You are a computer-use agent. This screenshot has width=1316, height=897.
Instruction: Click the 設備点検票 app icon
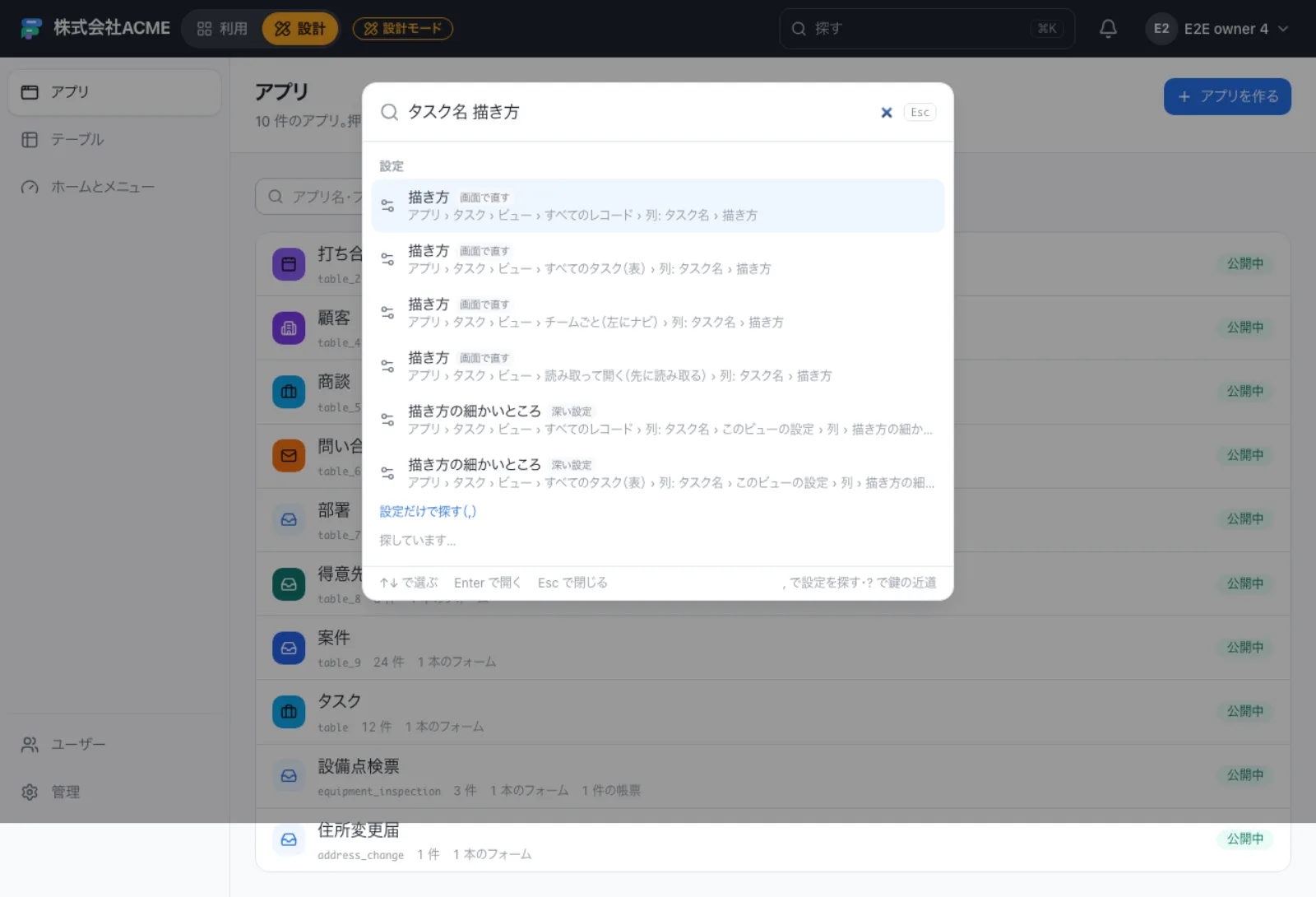[289, 775]
